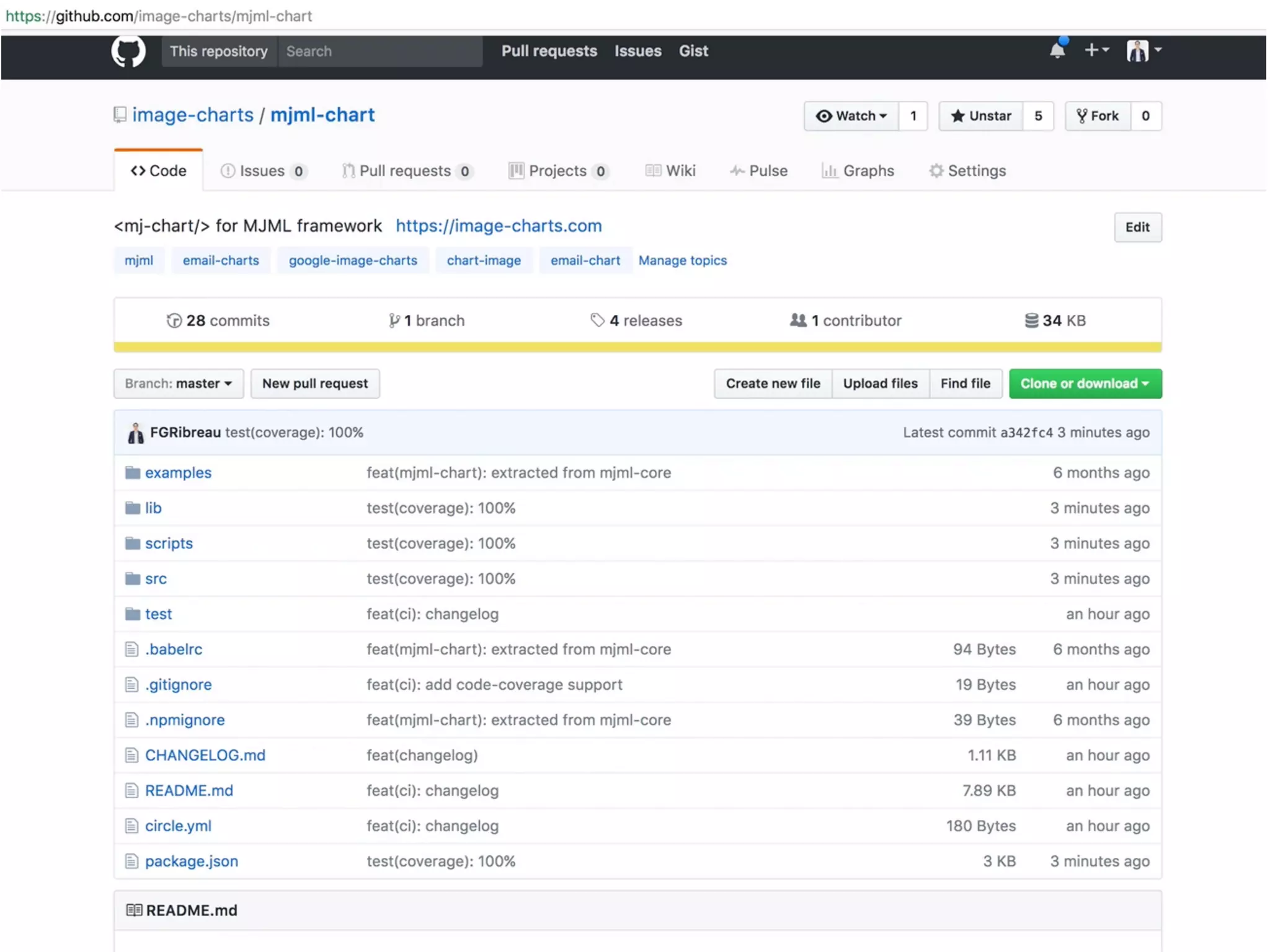1270x952 pixels.
Task: Click the FGRibreau commit author avatar
Action: point(135,433)
